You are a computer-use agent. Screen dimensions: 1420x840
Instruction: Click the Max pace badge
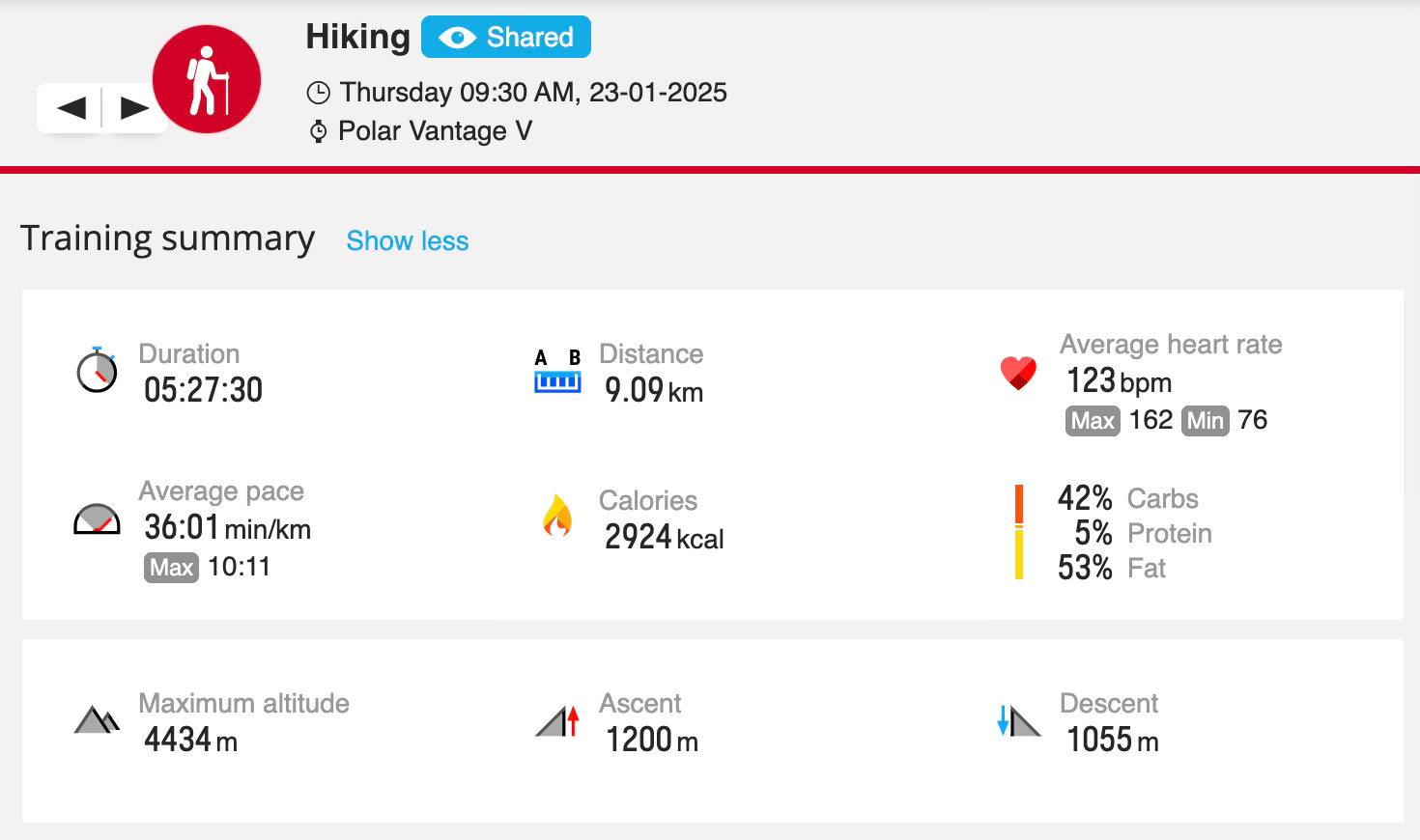172,567
